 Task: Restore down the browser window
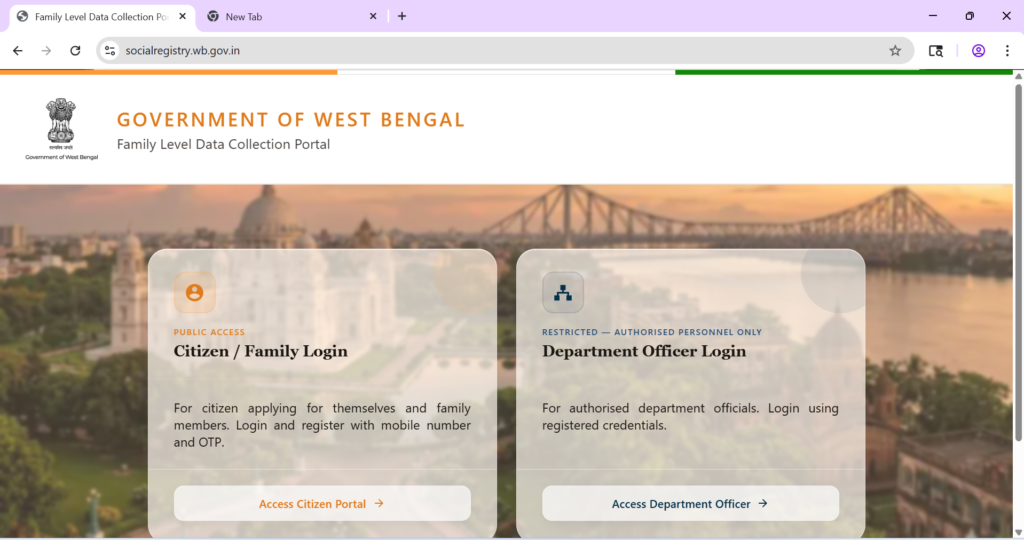click(x=969, y=16)
